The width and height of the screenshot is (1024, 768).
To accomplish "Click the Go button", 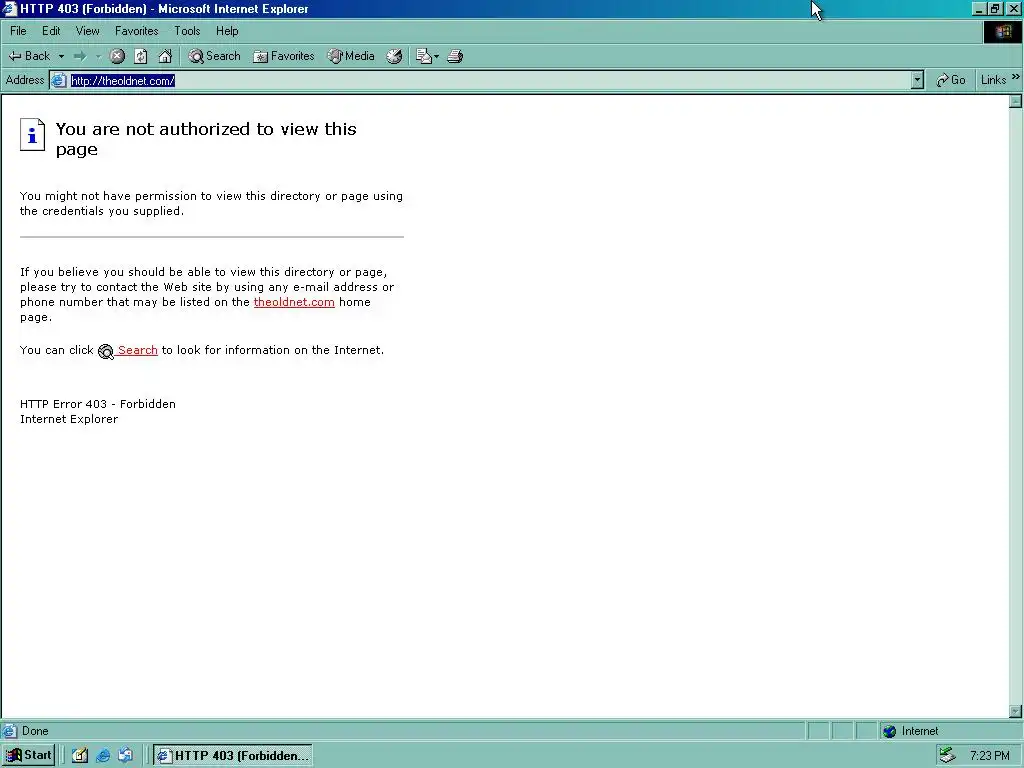I will [x=951, y=80].
